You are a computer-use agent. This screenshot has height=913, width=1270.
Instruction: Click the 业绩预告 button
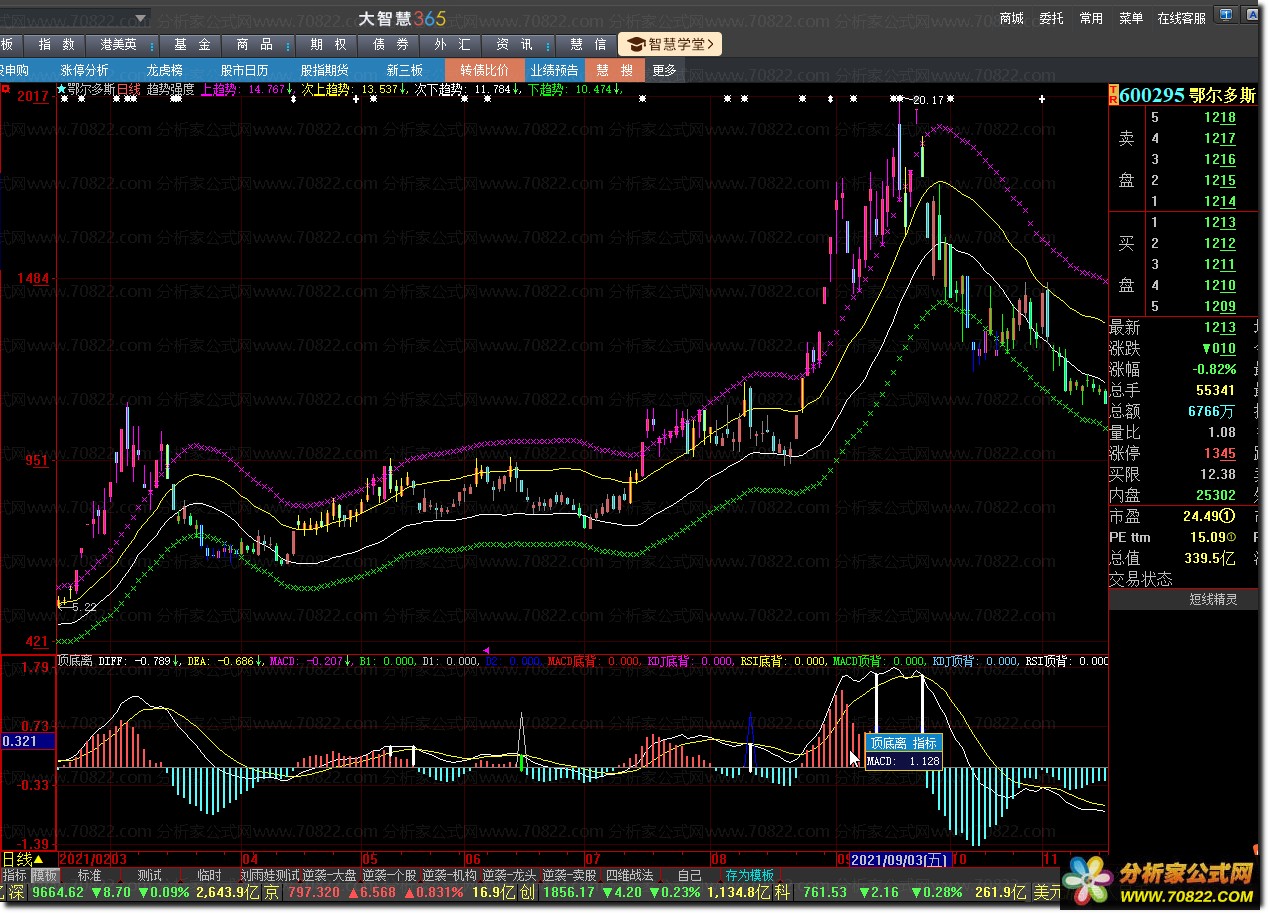554,70
